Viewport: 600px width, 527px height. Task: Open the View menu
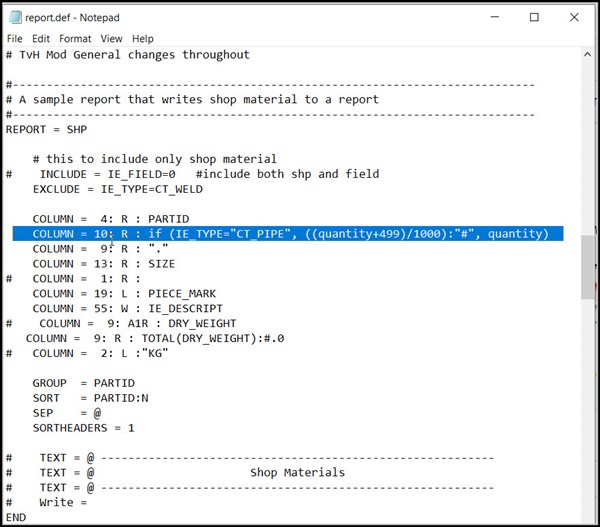(x=111, y=38)
